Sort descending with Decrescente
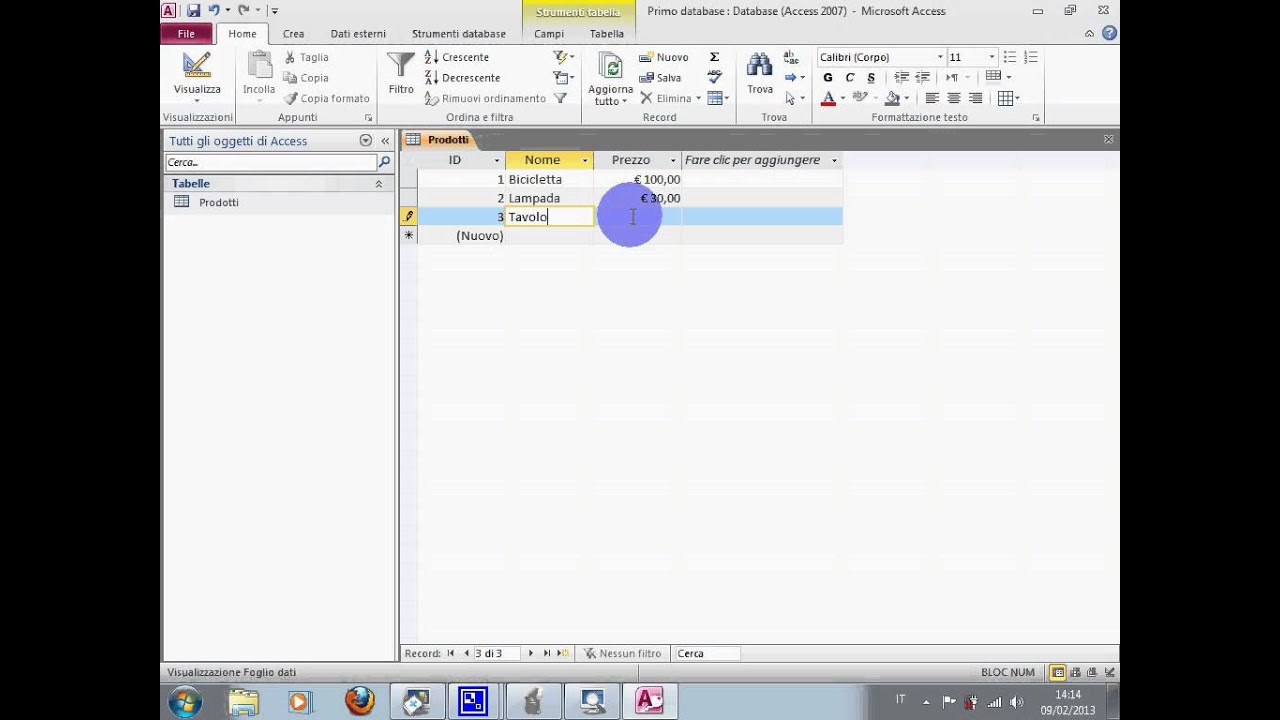The width and height of the screenshot is (1280, 720). pyautogui.click(x=462, y=78)
